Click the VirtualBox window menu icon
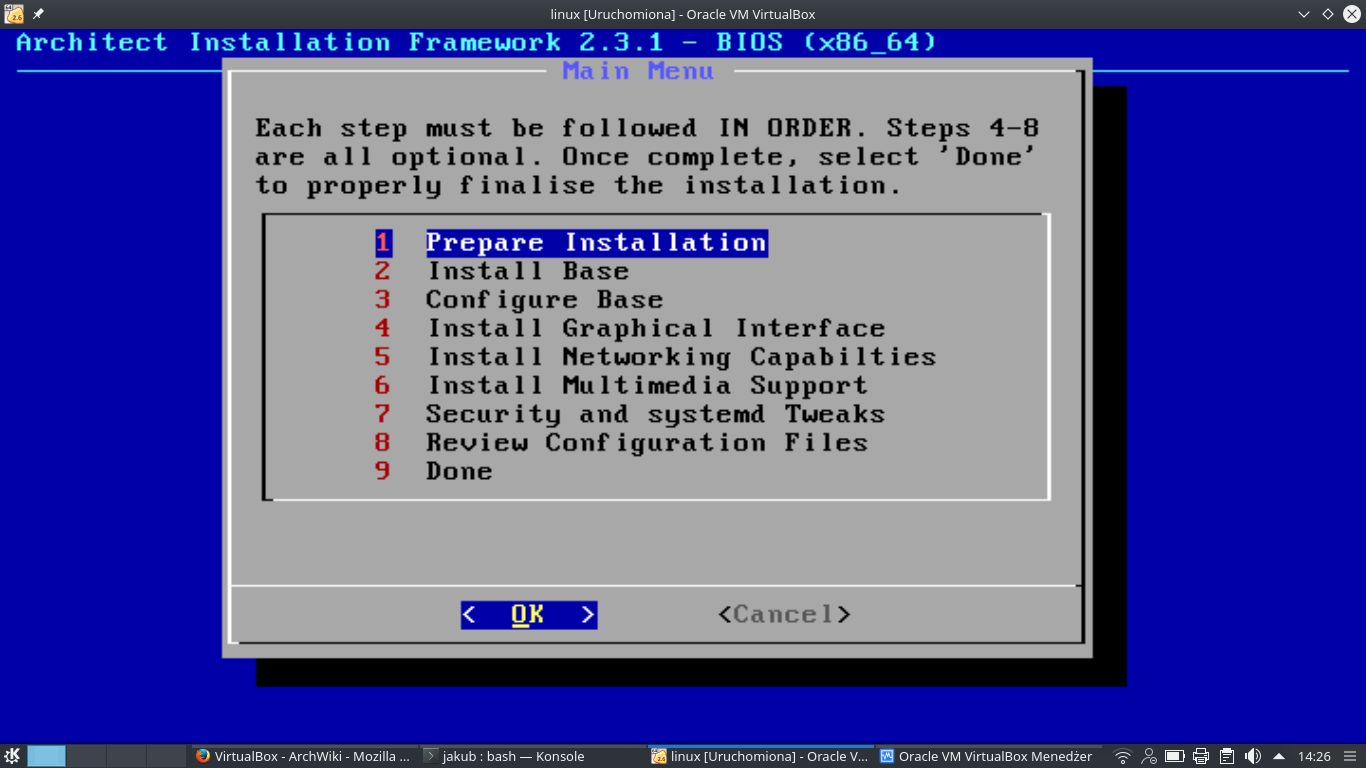Screen dimensions: 1366x768 [x=14, y=14]
